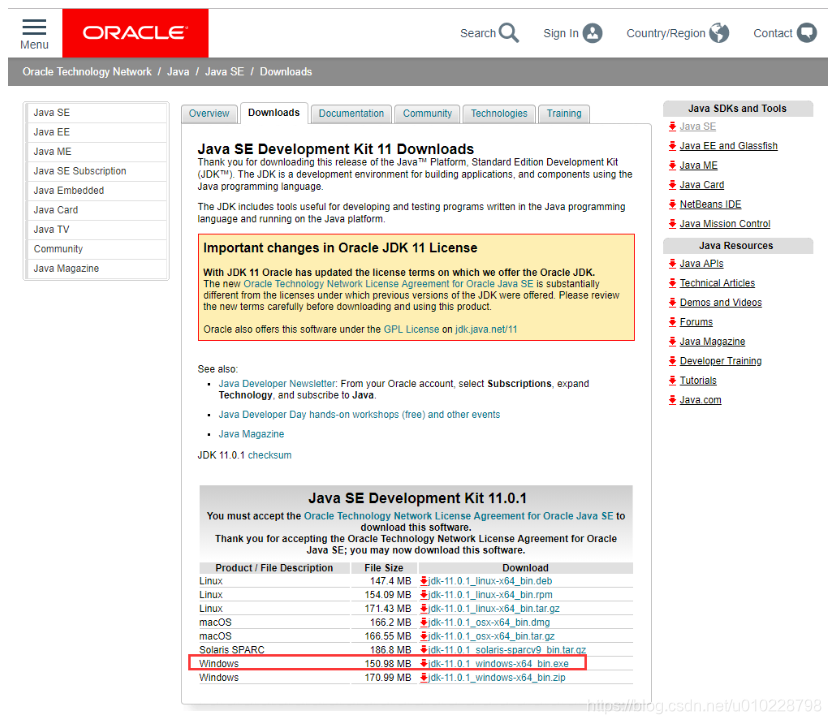831x724 pixels.
Task: Open Java Card in left sidebar
Action: 96,210
